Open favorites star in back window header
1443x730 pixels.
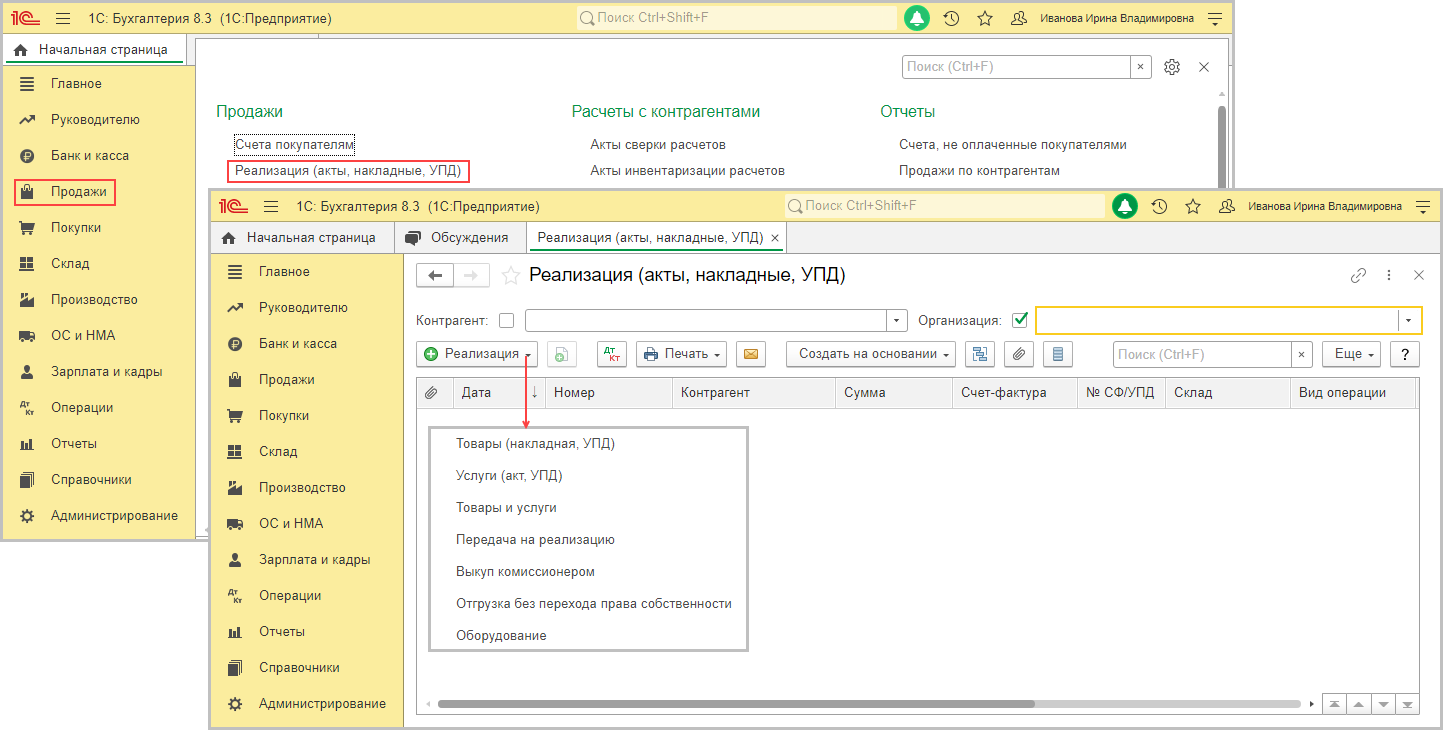pos(985,18)
